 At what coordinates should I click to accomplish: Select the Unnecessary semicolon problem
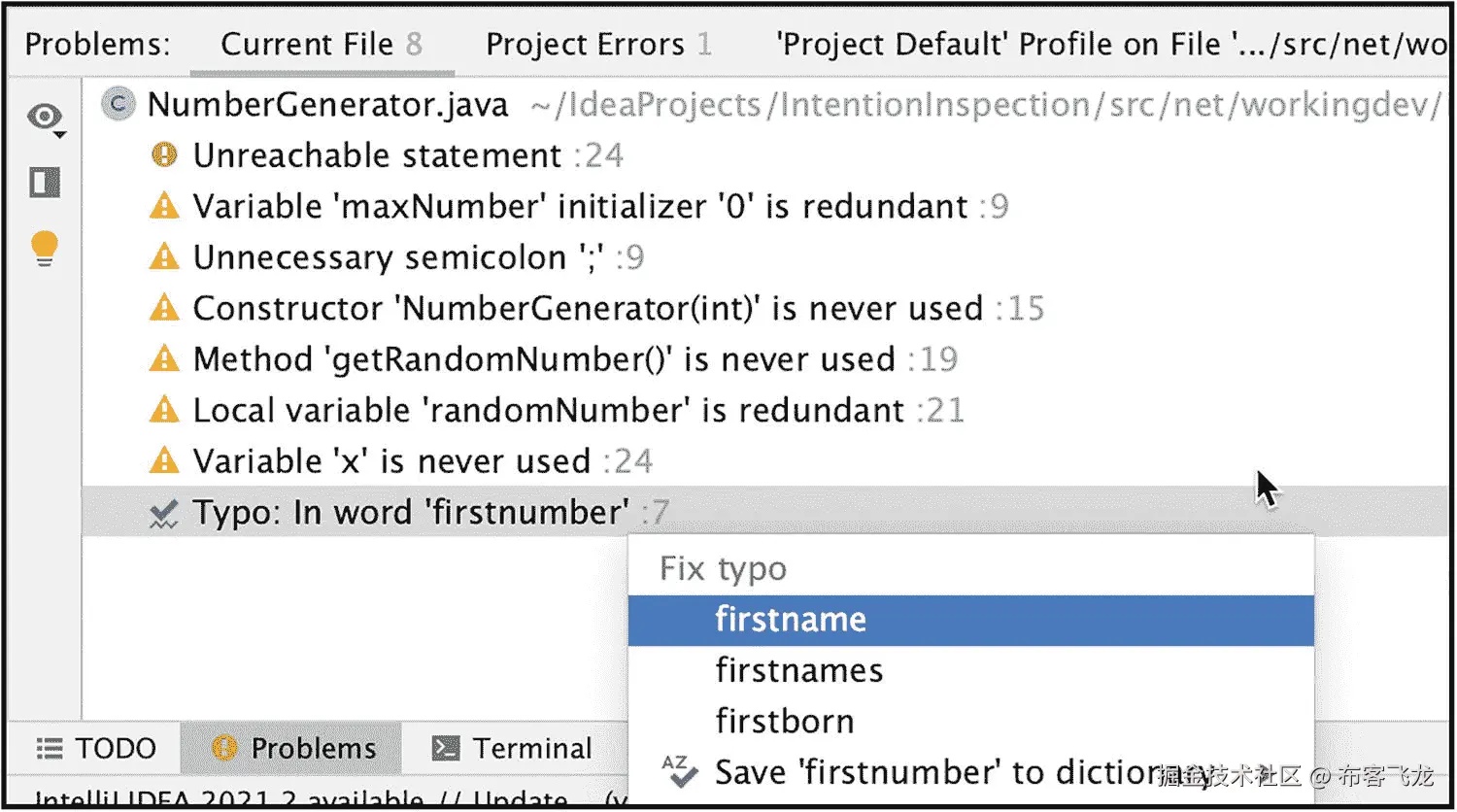coord(398,257)
